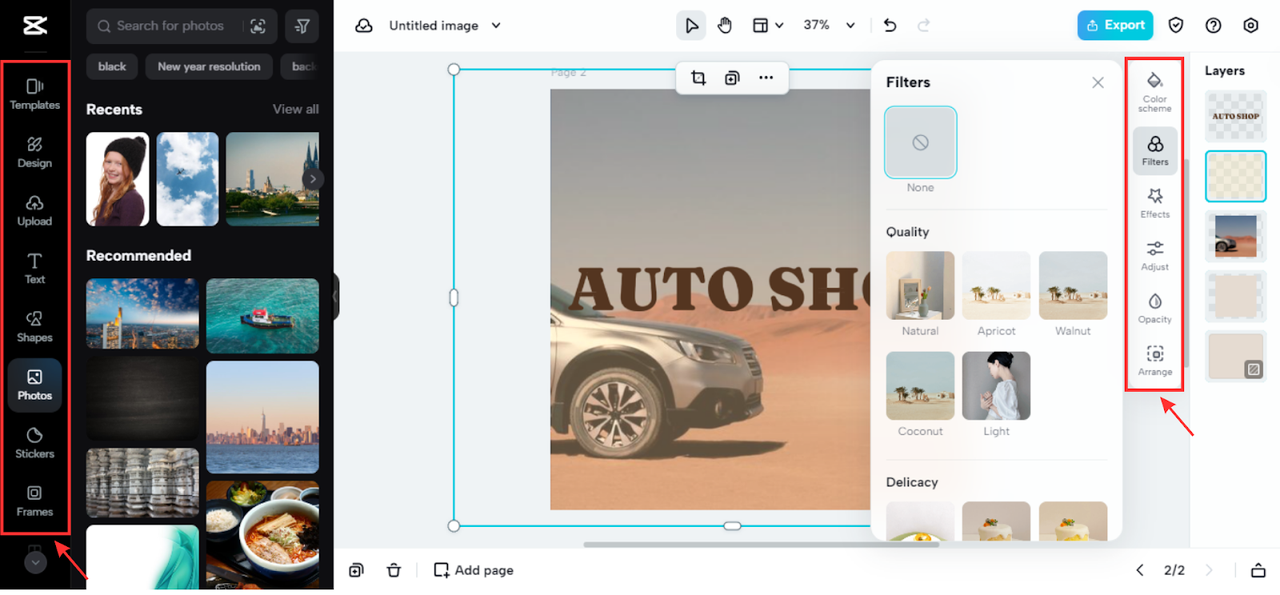The height and width of the screenshot is (595, 1280).
Task: Open Effects in right toolbar
Action: click(1155, 203)
